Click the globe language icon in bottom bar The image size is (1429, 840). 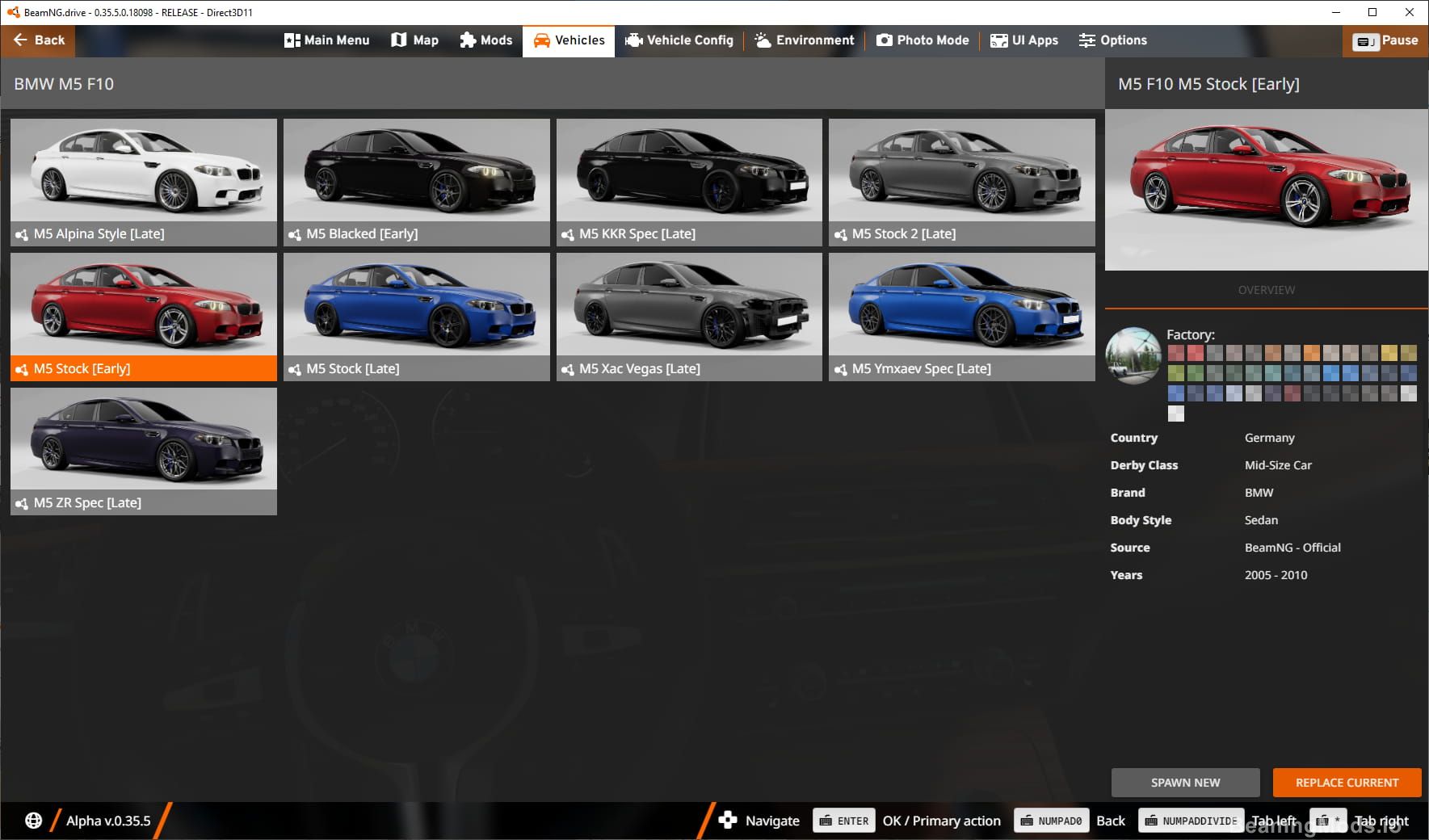tap(33, 821)
